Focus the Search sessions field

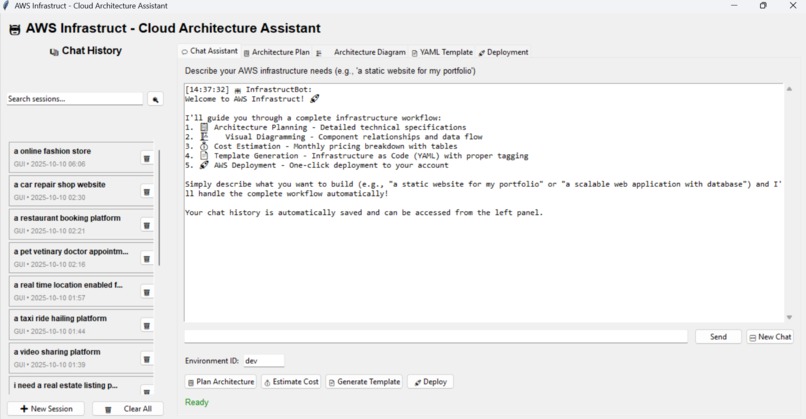click(x=75, y=99)
